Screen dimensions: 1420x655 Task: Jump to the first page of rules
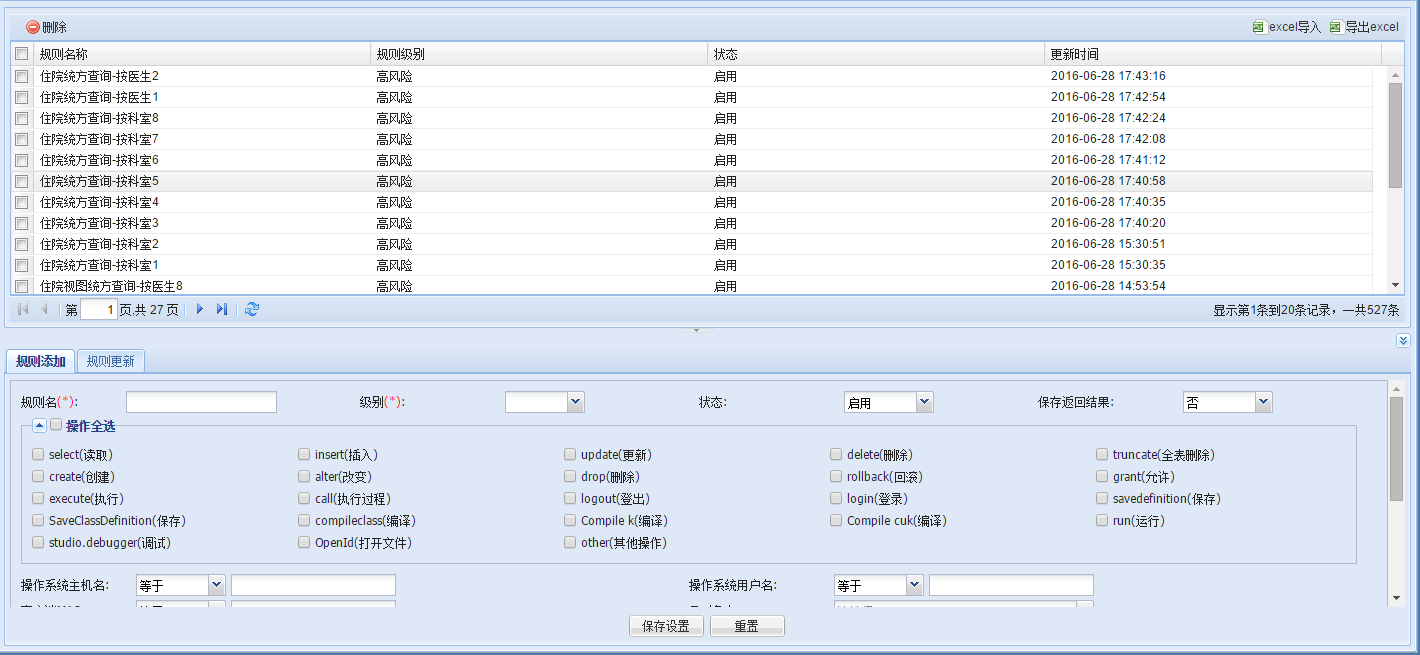tap(23, 310)
